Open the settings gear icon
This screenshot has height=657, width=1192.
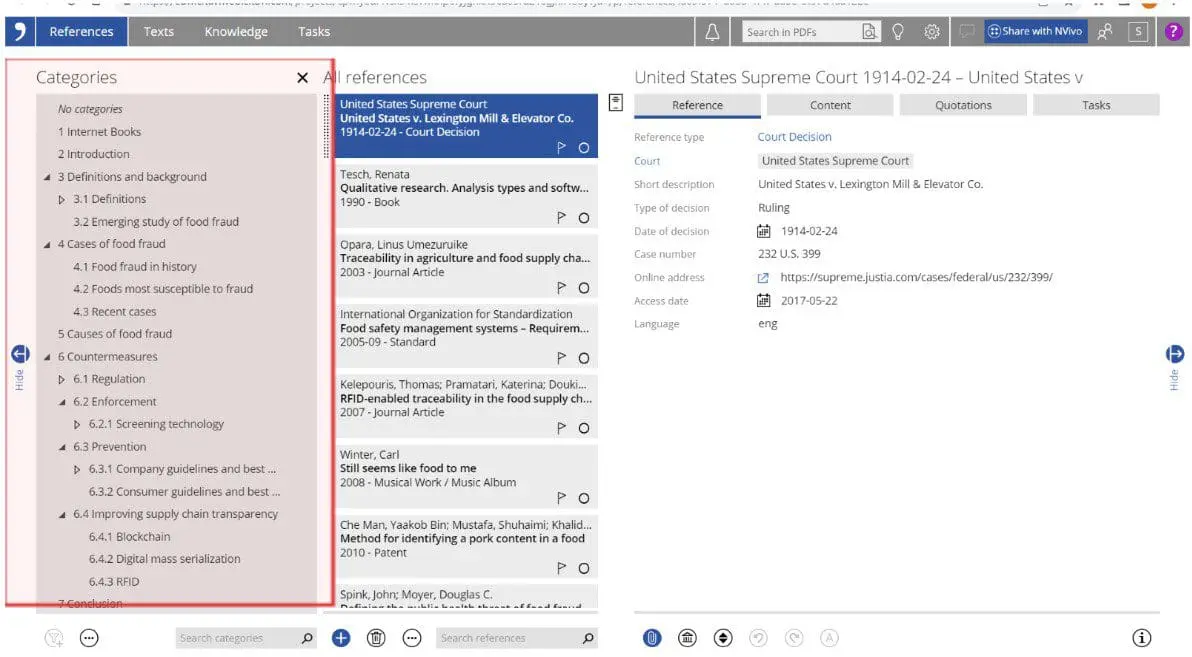pyautogui.click(x=932, y=31)
